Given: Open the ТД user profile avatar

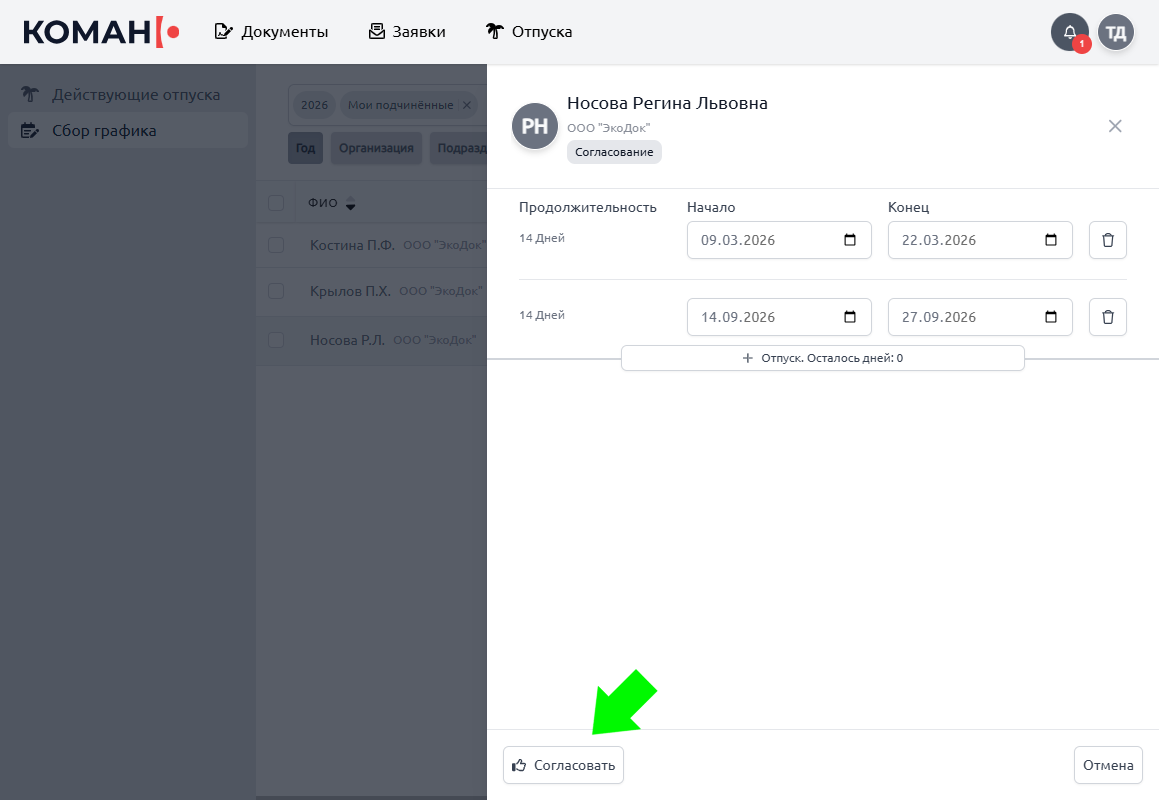Looking at the screenshot, I should click(x=1115, y=32).
